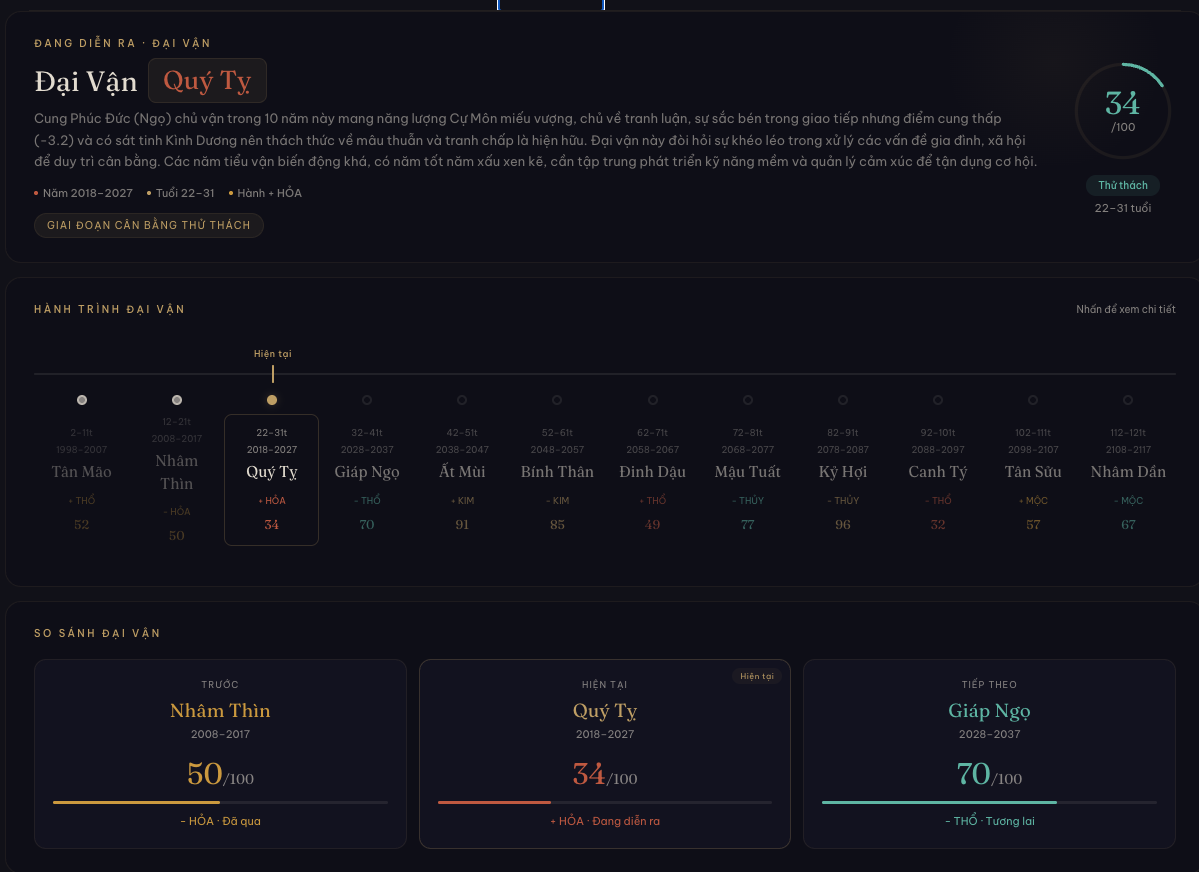1199x872 pixels.
Task: Click the Nhấn để xem chi tiết hint
Action: (x=1125, y=309)
